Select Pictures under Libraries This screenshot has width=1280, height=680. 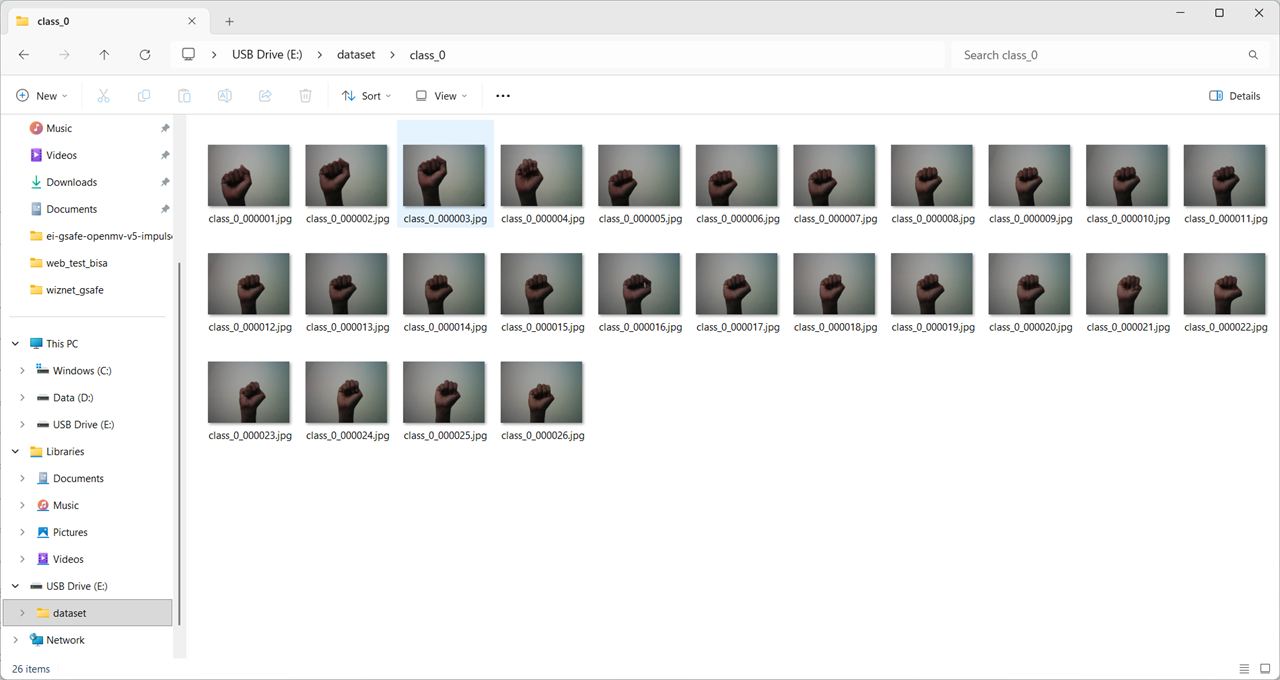tap(70, 533)
